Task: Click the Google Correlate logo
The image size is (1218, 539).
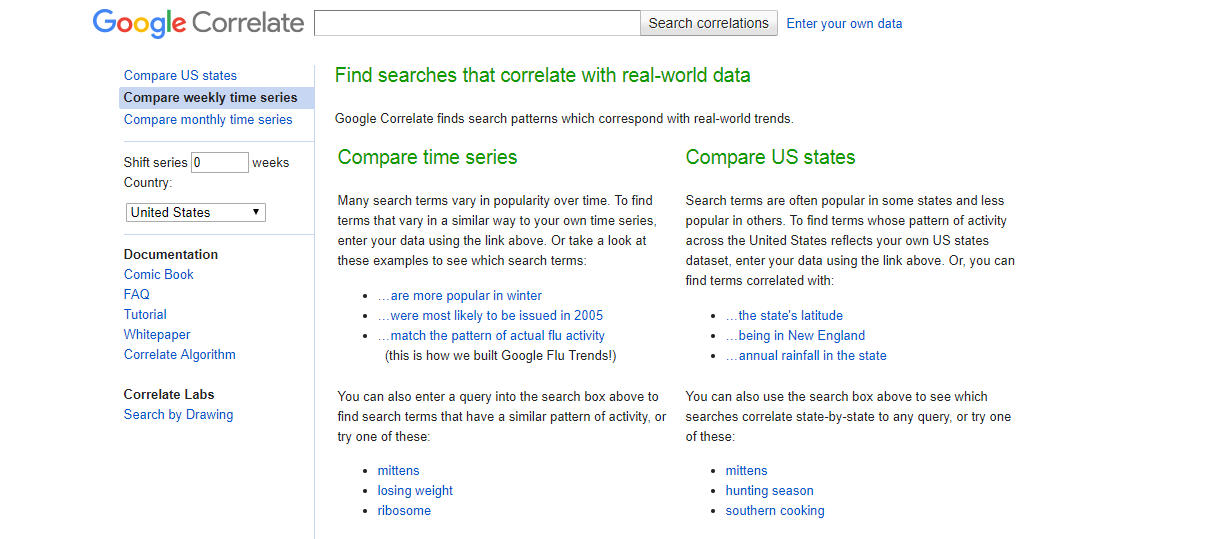Action: [198, 23]
